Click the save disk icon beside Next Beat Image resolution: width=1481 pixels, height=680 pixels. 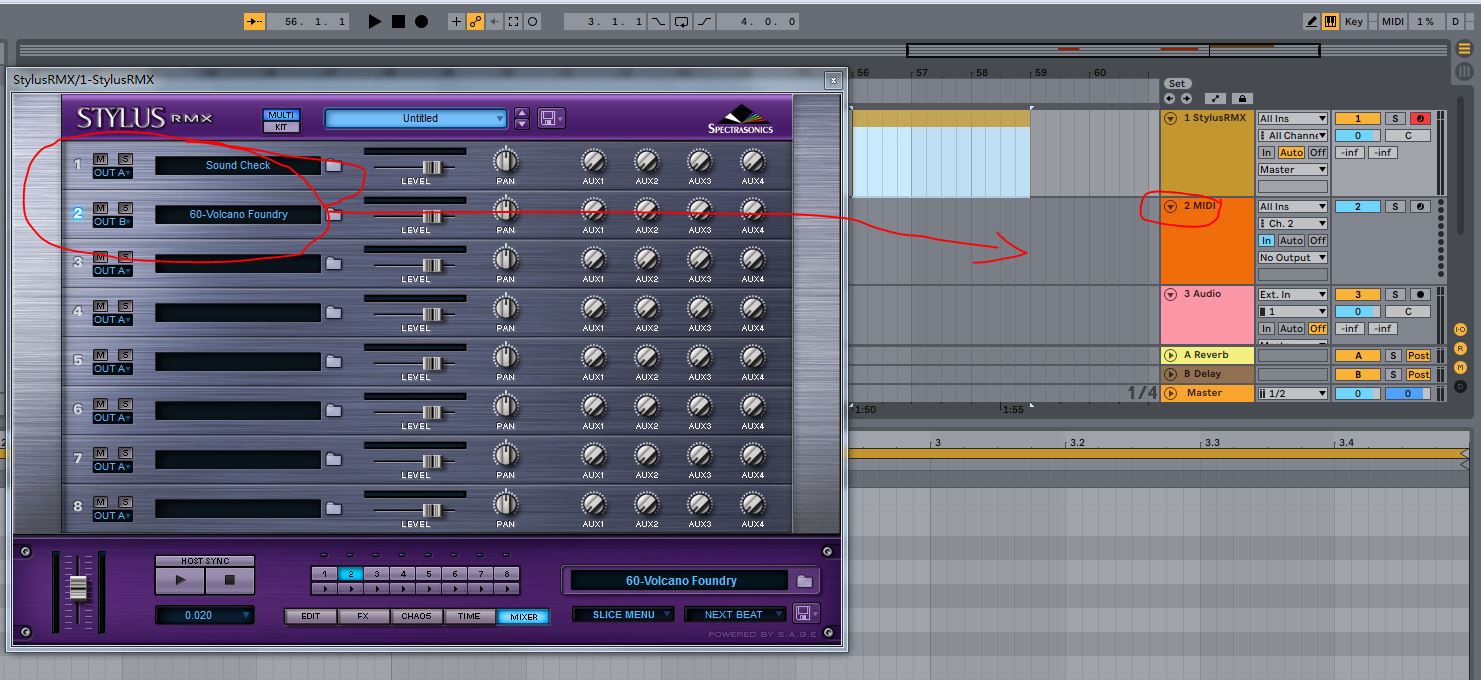point(804,613)
